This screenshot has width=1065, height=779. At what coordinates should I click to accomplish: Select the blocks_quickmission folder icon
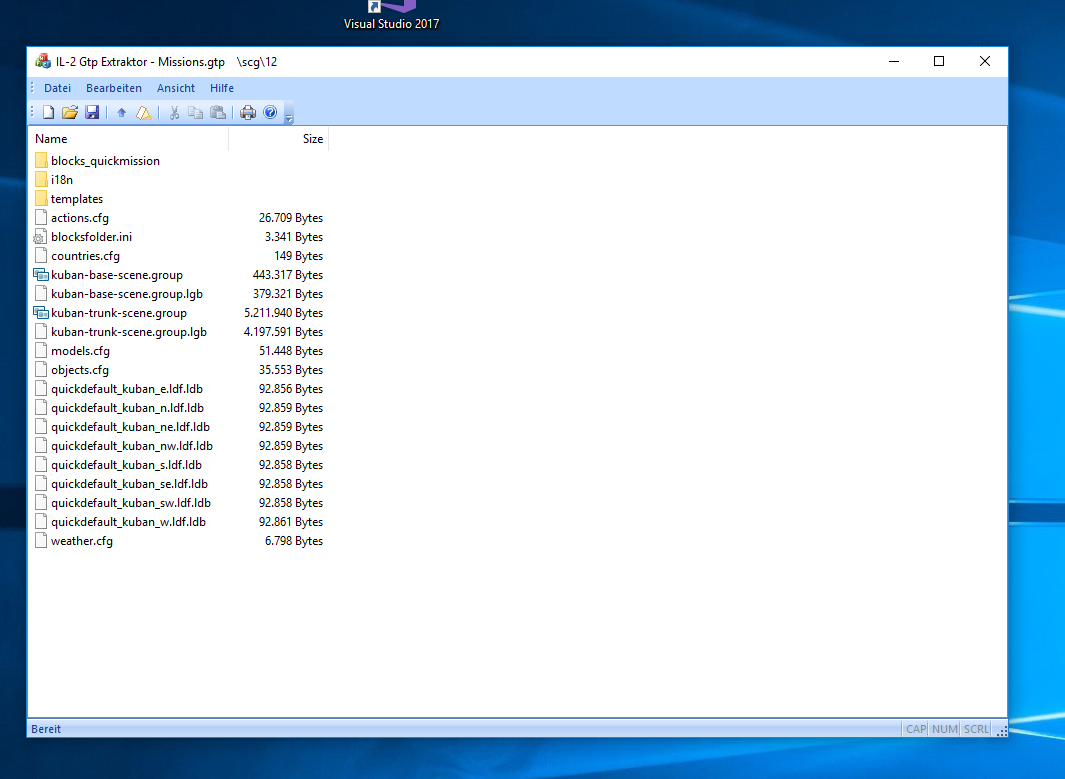click(41, 160)
